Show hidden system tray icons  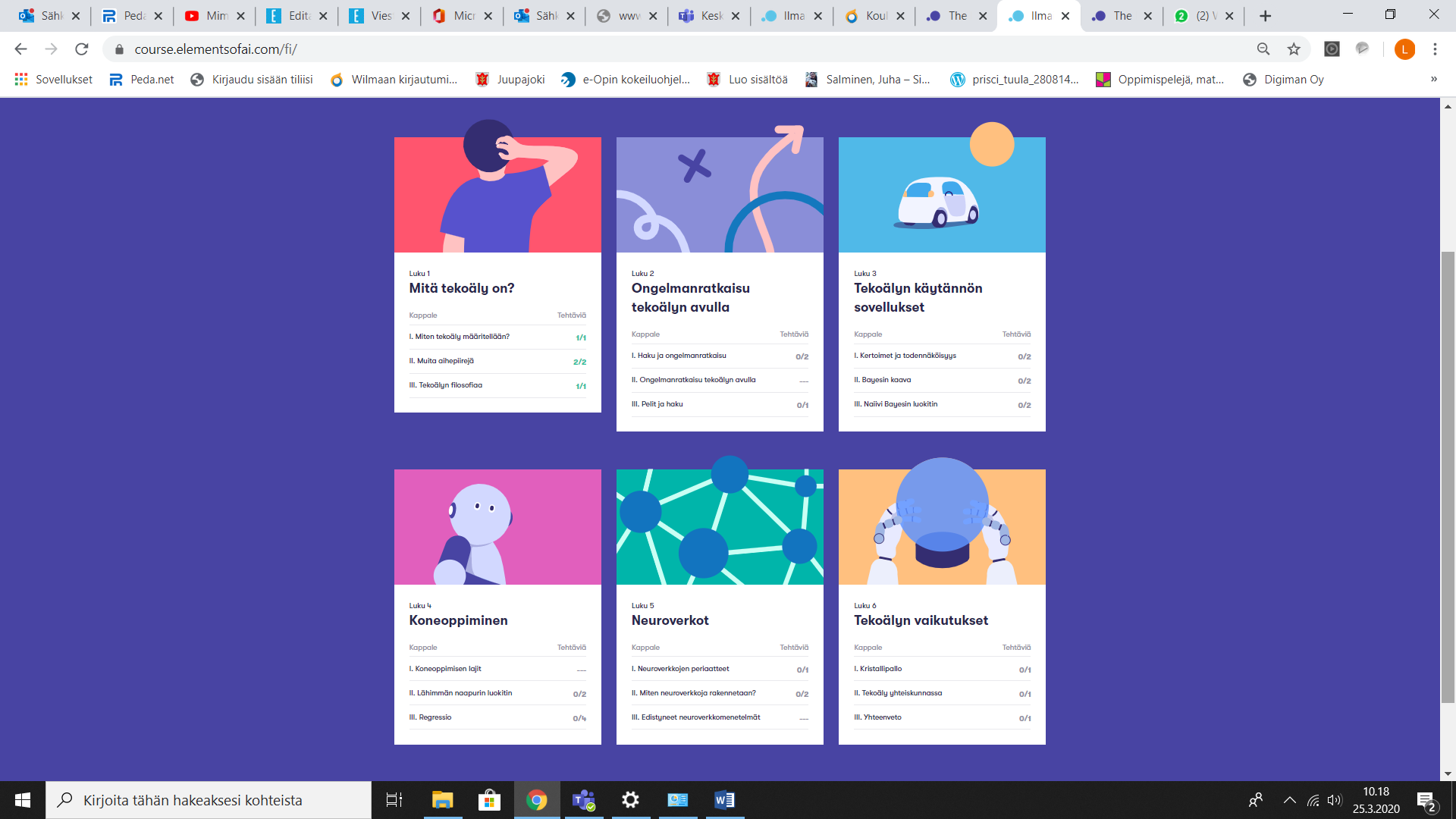point(1289,800)
